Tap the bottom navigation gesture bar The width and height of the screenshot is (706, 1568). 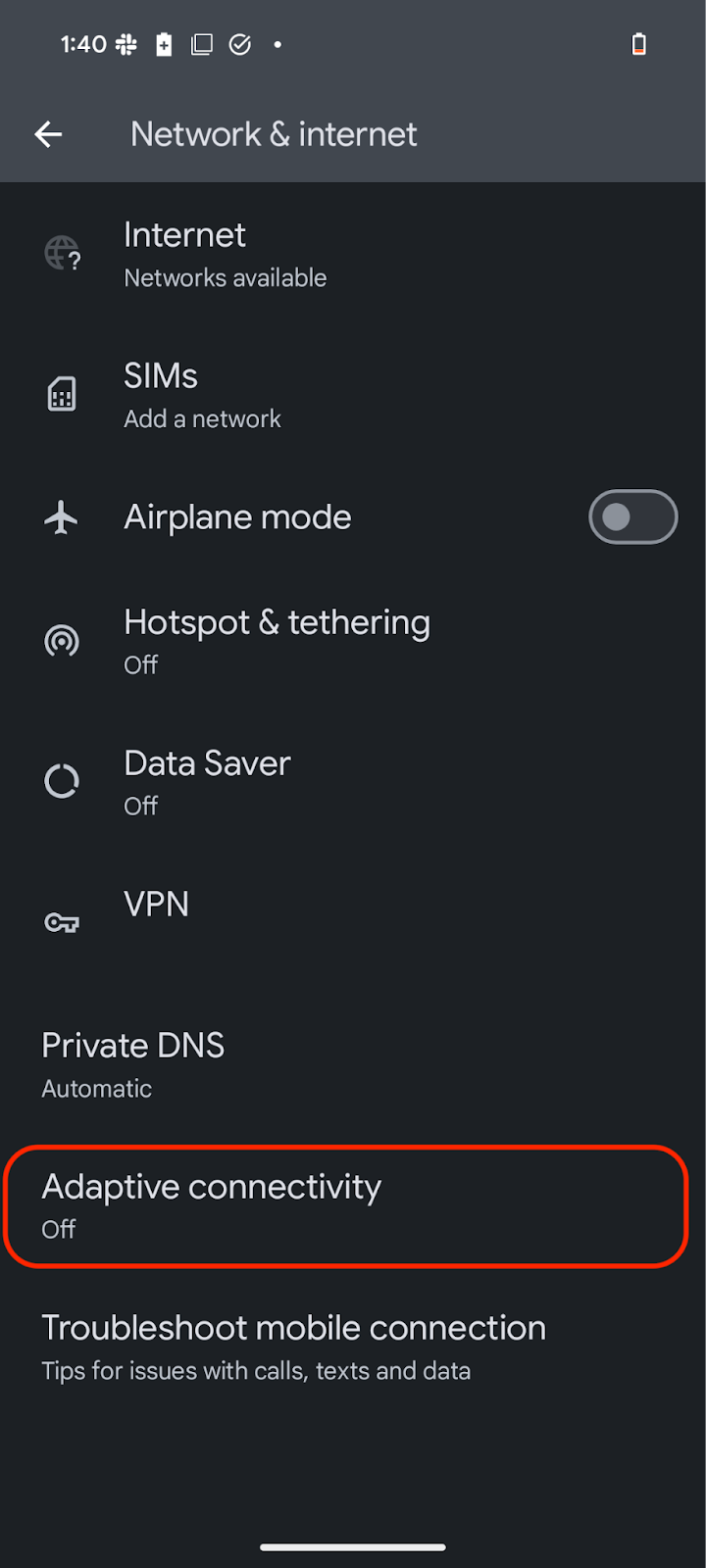tap(353, 1547)
